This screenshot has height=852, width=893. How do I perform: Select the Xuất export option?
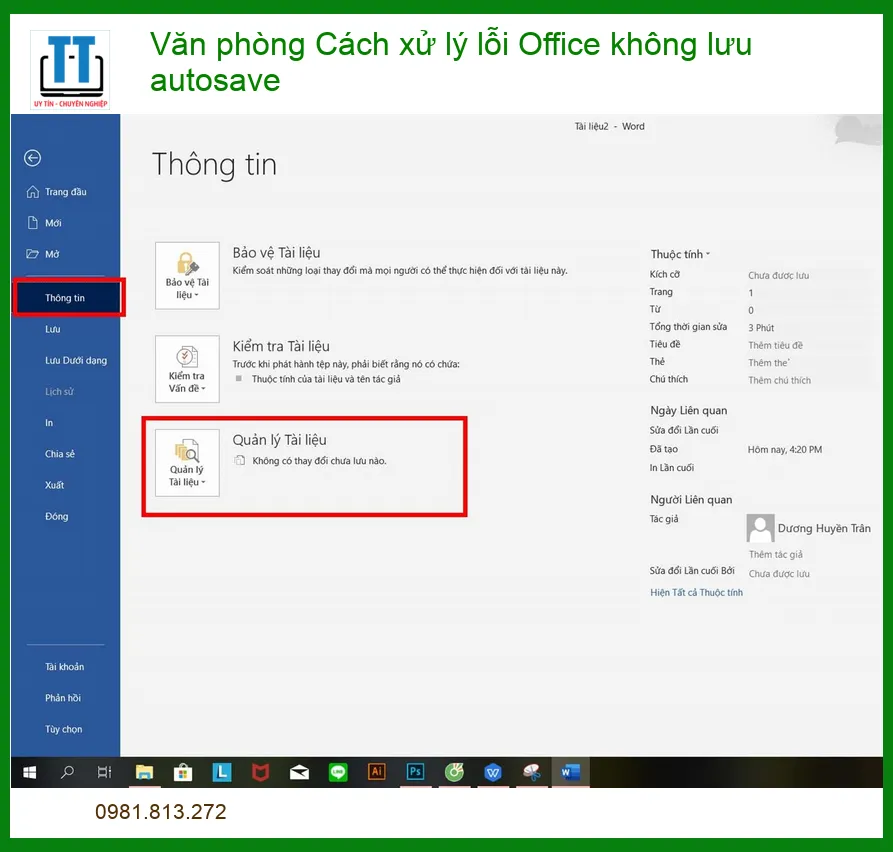pyautogui.click(x=55, y=485)
